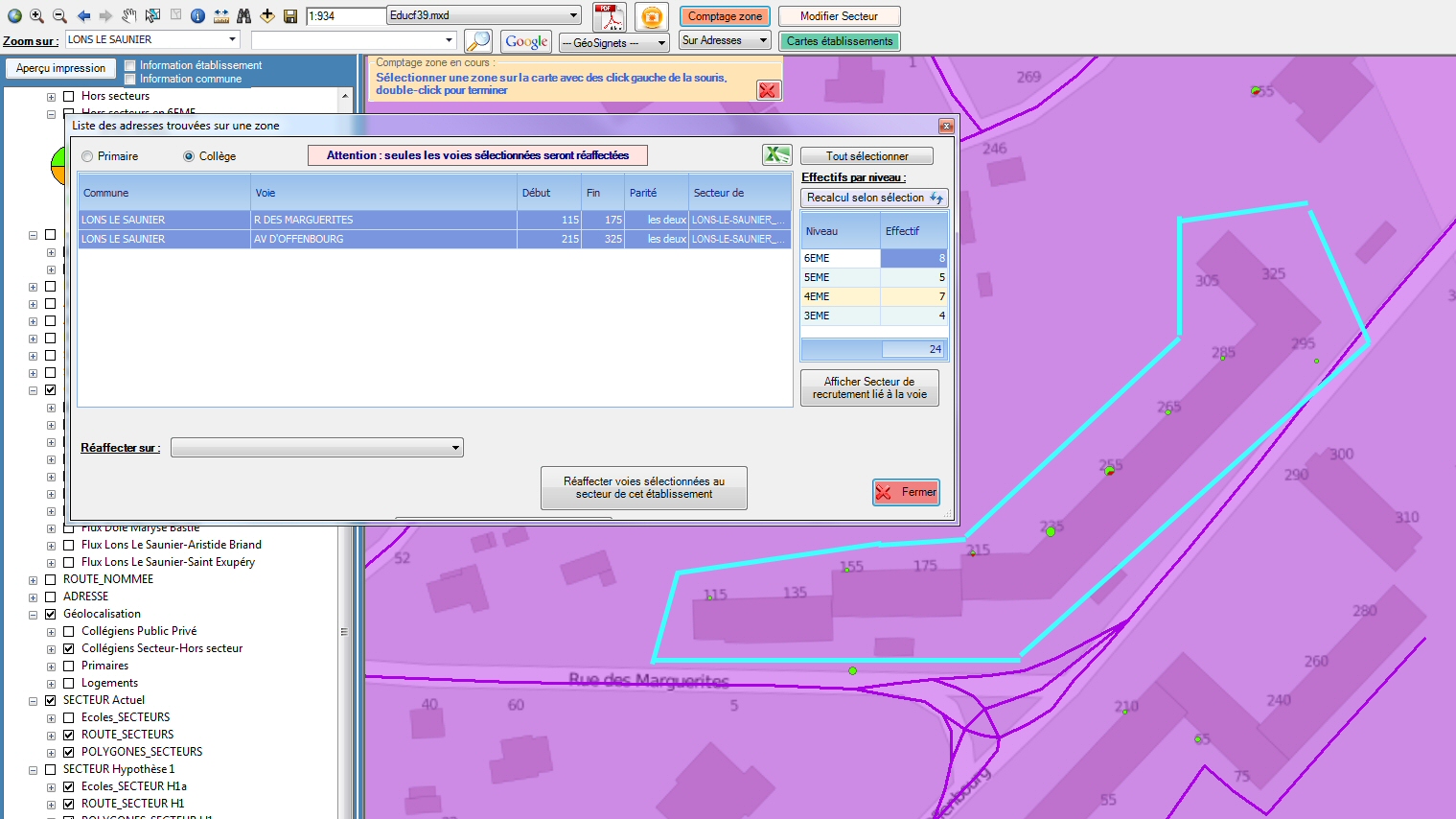Save the map with floppy disk icon

click(290, 15)
